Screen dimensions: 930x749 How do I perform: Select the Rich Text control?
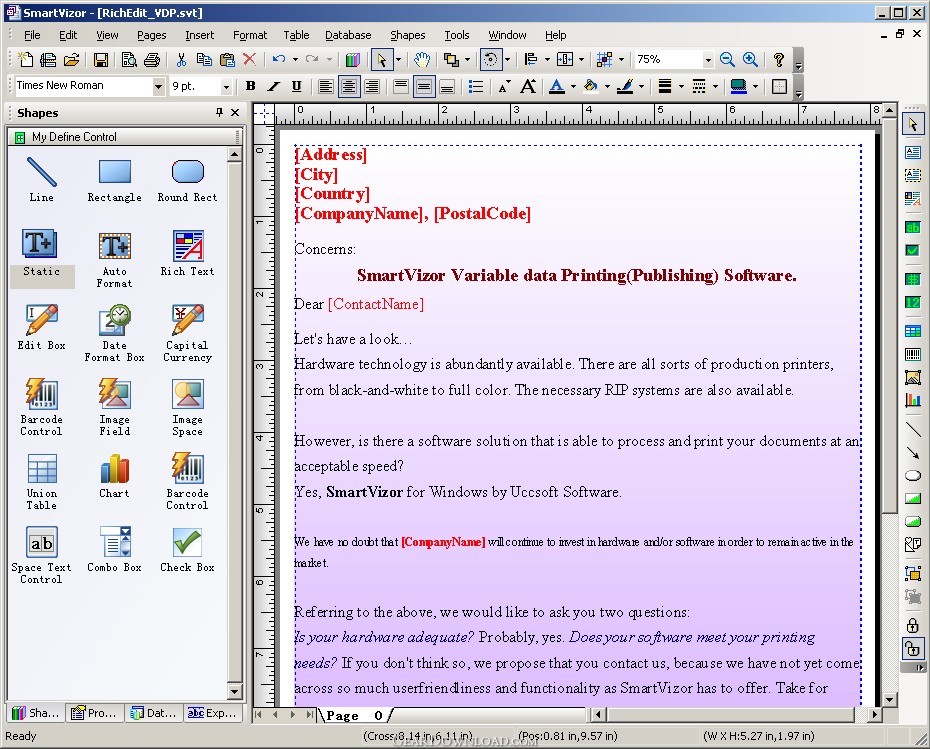[187, 253]
